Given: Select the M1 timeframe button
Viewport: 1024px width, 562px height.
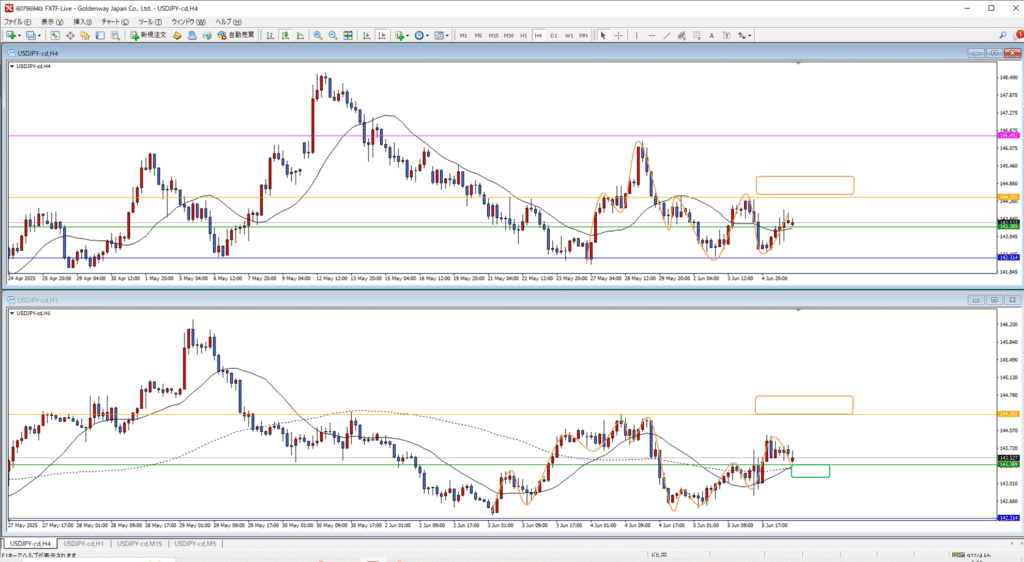Looking at the screenshot, I should point(463,35).
